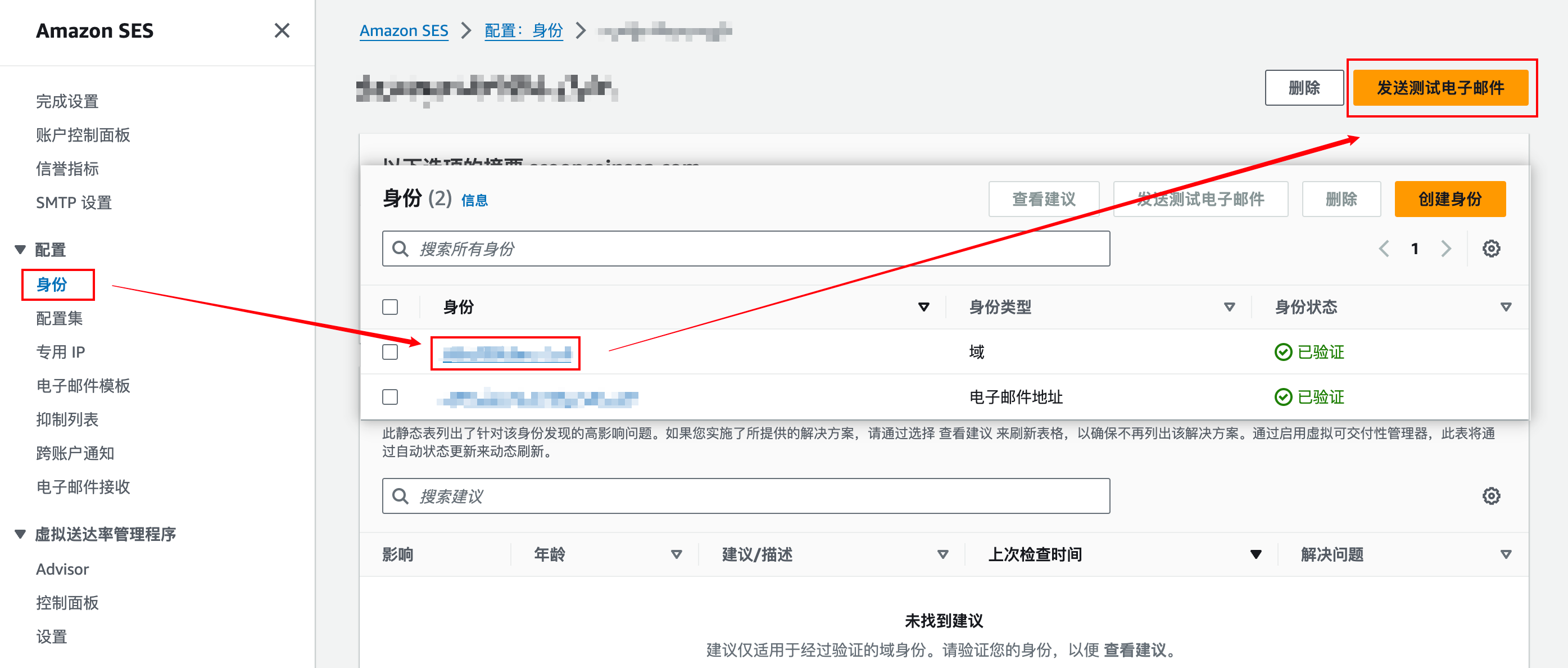Viewport: 1568px width, 668px height.
Task: Open identities table preferences gear
Action: (x=1490, y=249)
